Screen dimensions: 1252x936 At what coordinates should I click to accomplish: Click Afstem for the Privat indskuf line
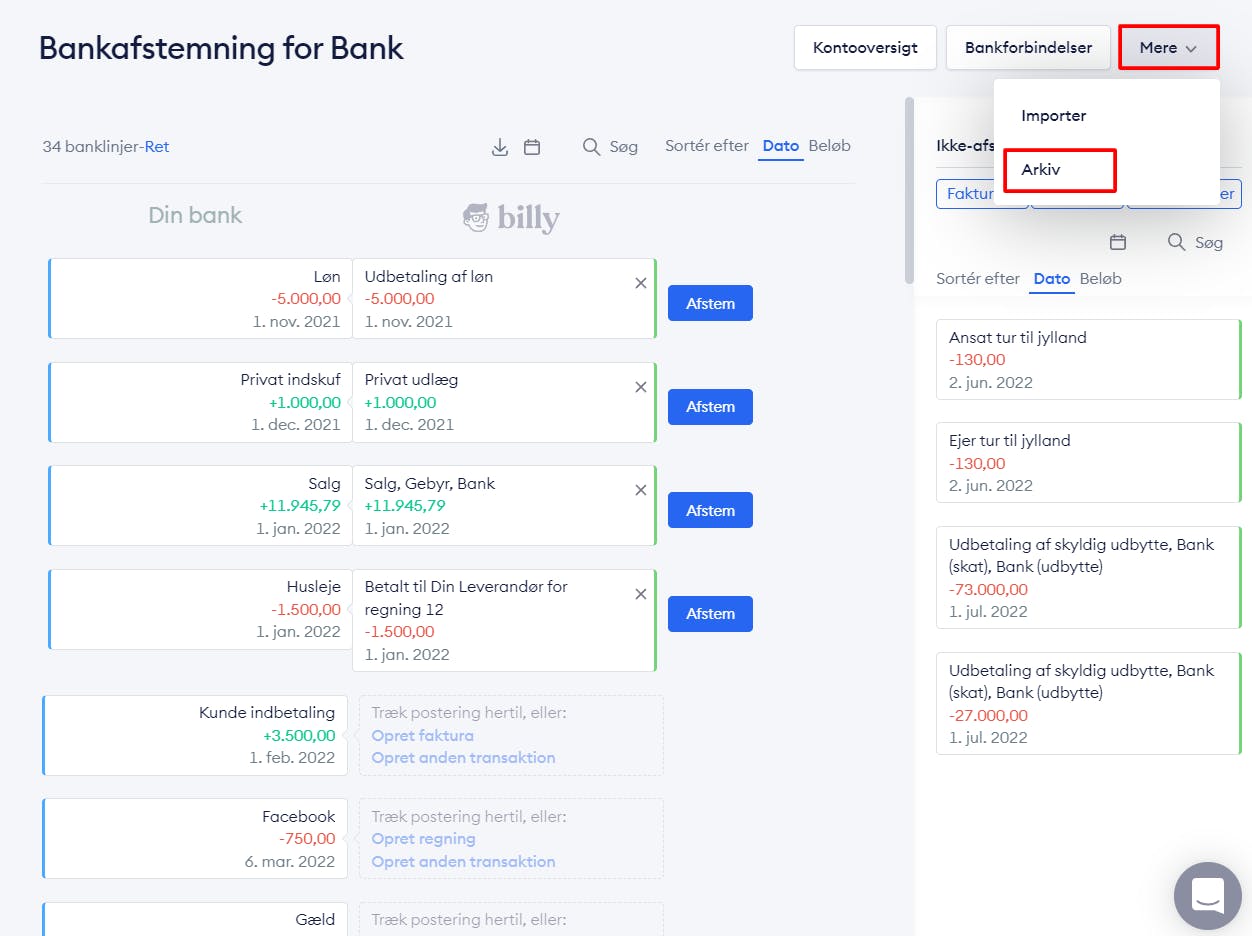point(710,407)
